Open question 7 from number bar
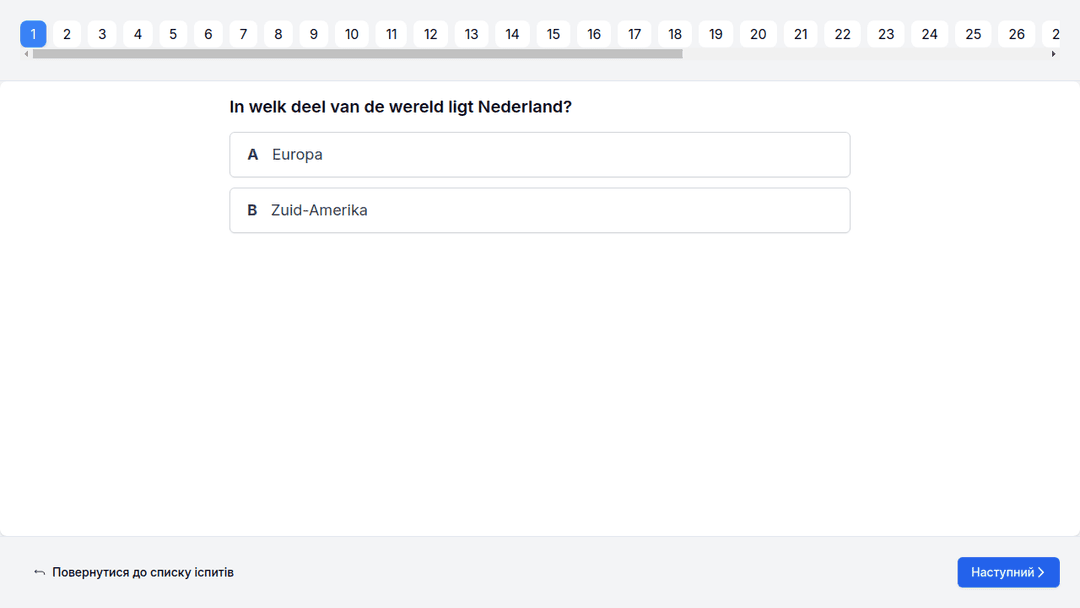Screen dimensions: 1080x608 tap(243, 34)
